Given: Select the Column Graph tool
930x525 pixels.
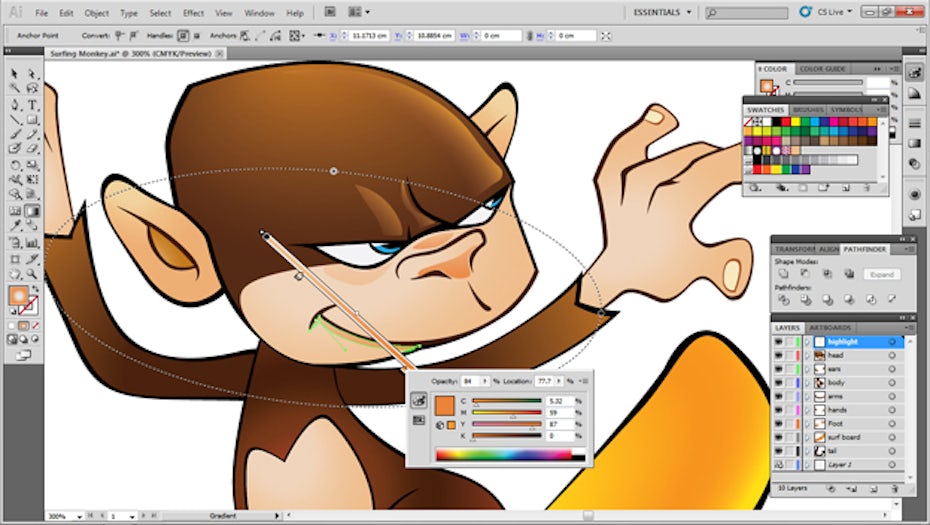Looking at the screenshot, I should coord(32,243).
